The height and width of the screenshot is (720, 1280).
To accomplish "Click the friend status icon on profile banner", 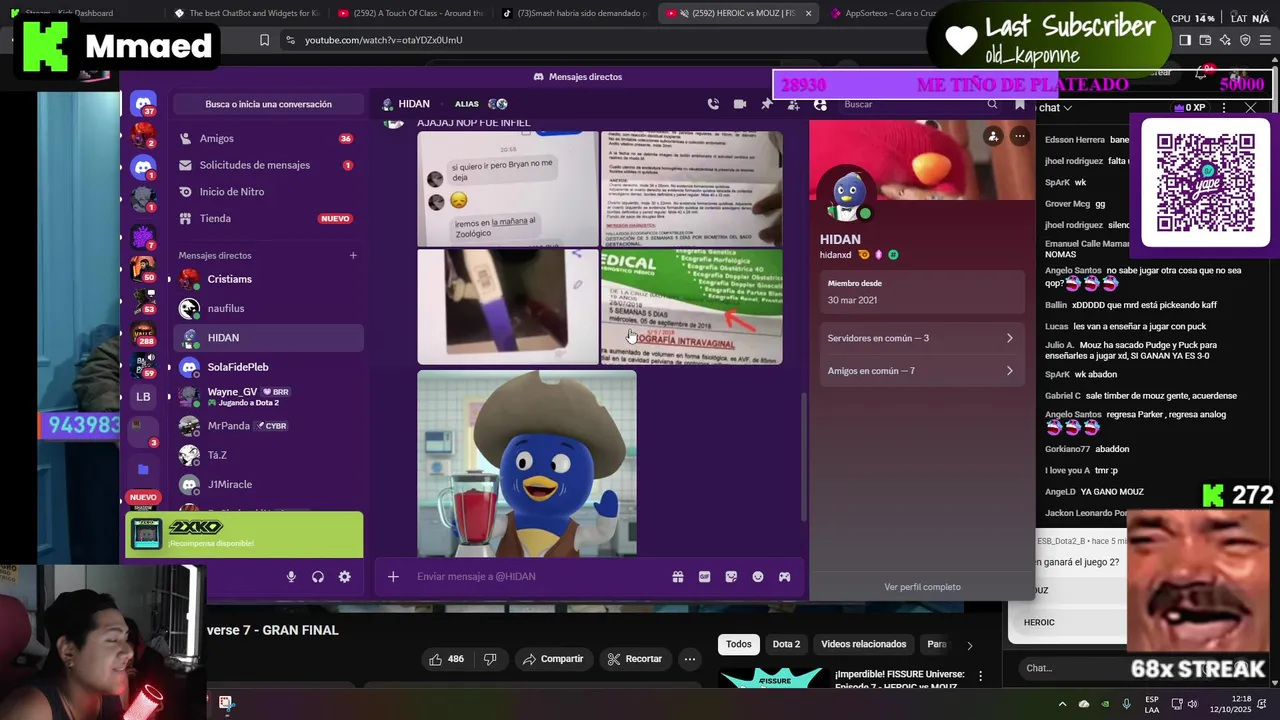I will click(x=993, y=136).
